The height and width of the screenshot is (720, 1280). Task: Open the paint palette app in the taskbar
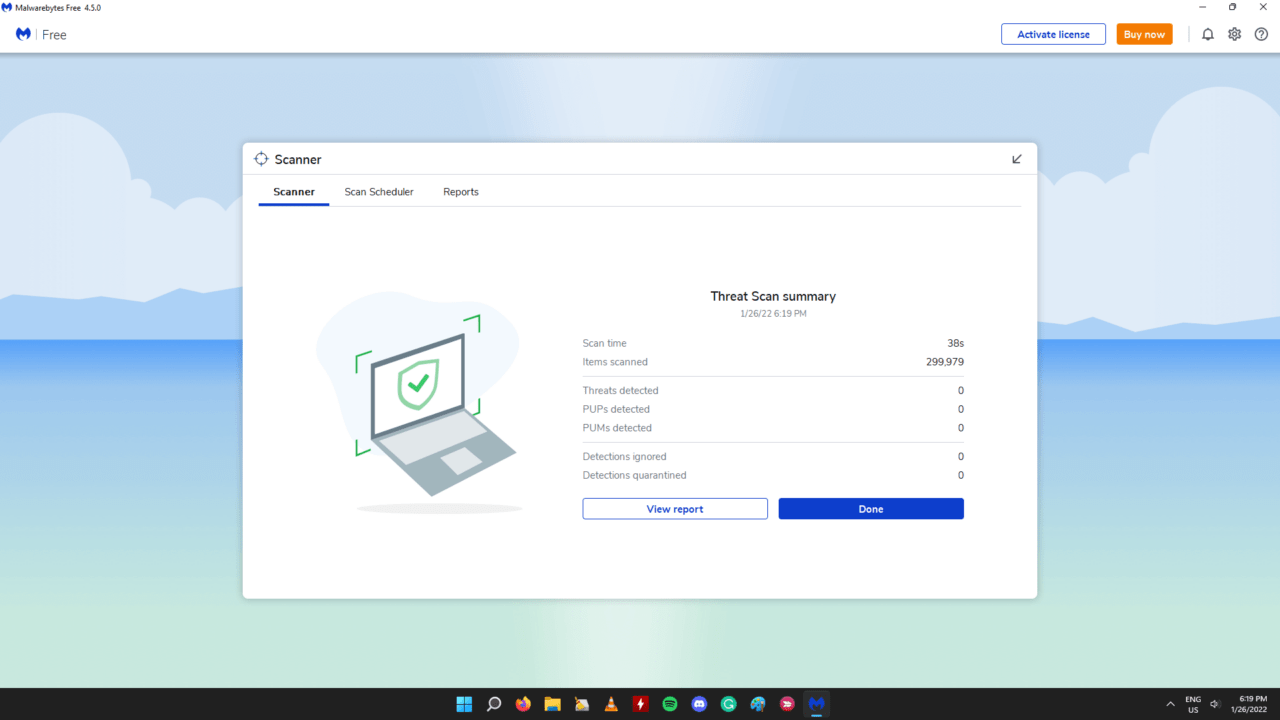[x=758, y=704]
